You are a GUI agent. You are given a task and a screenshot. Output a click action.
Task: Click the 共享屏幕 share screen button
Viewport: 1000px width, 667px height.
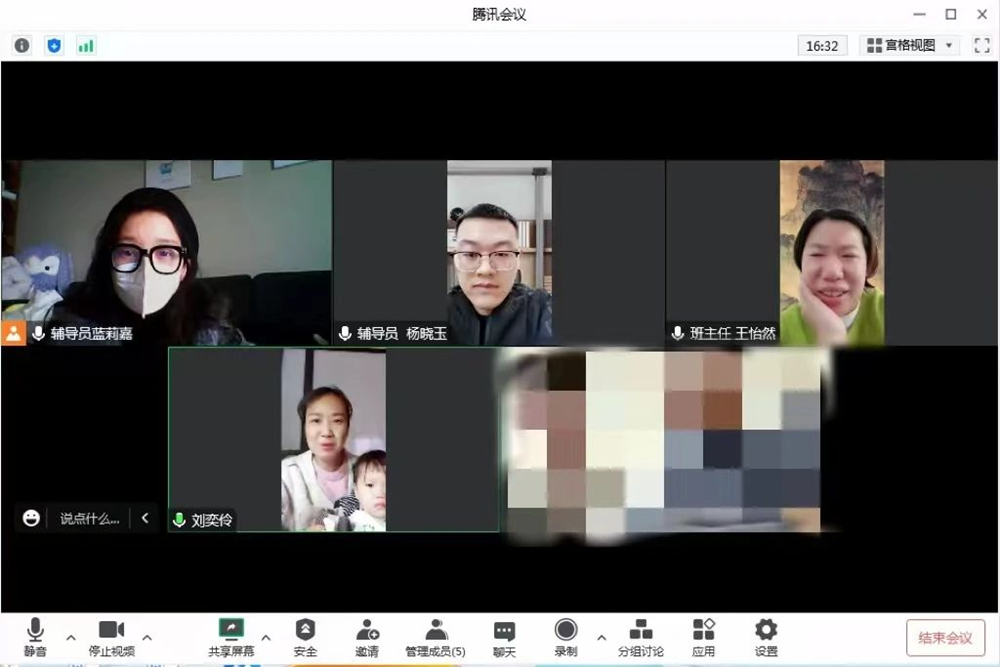click(231, 637)
